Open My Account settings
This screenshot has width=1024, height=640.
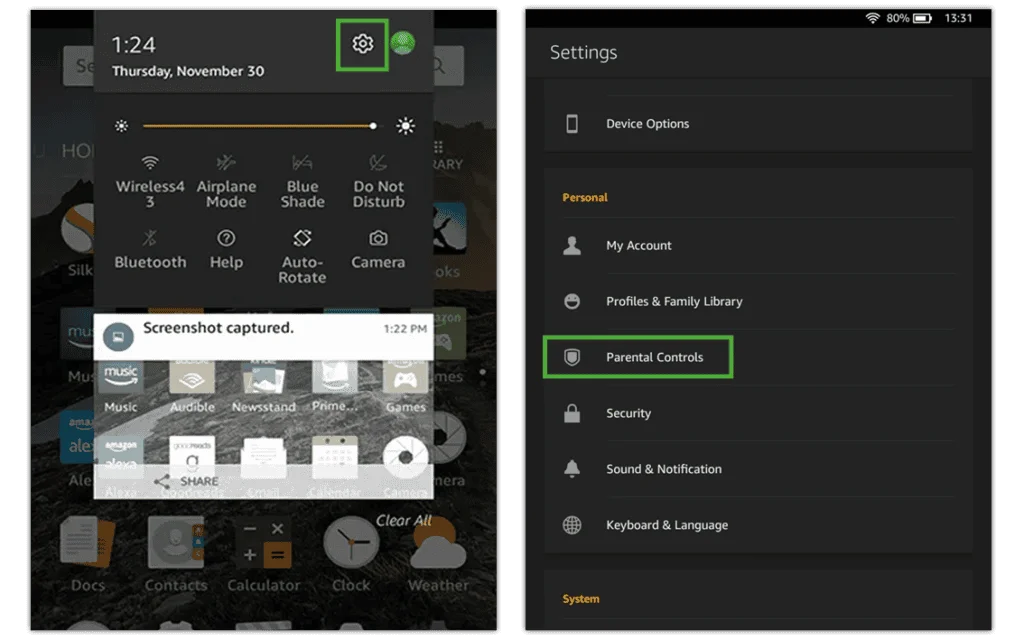(x=758, y=246)
